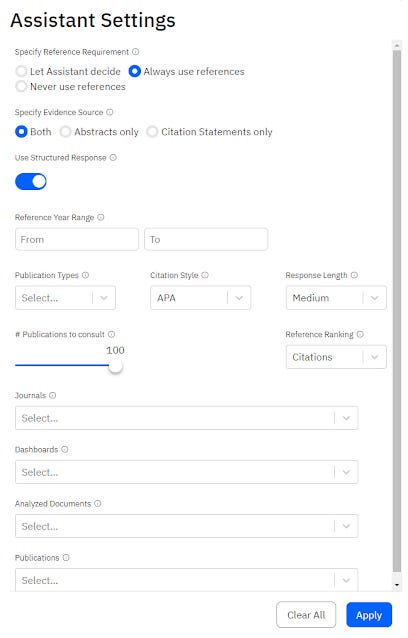Open info icon beside Dashboards label
This screenshot has width=408, height=638.
(x=65, y=449)
